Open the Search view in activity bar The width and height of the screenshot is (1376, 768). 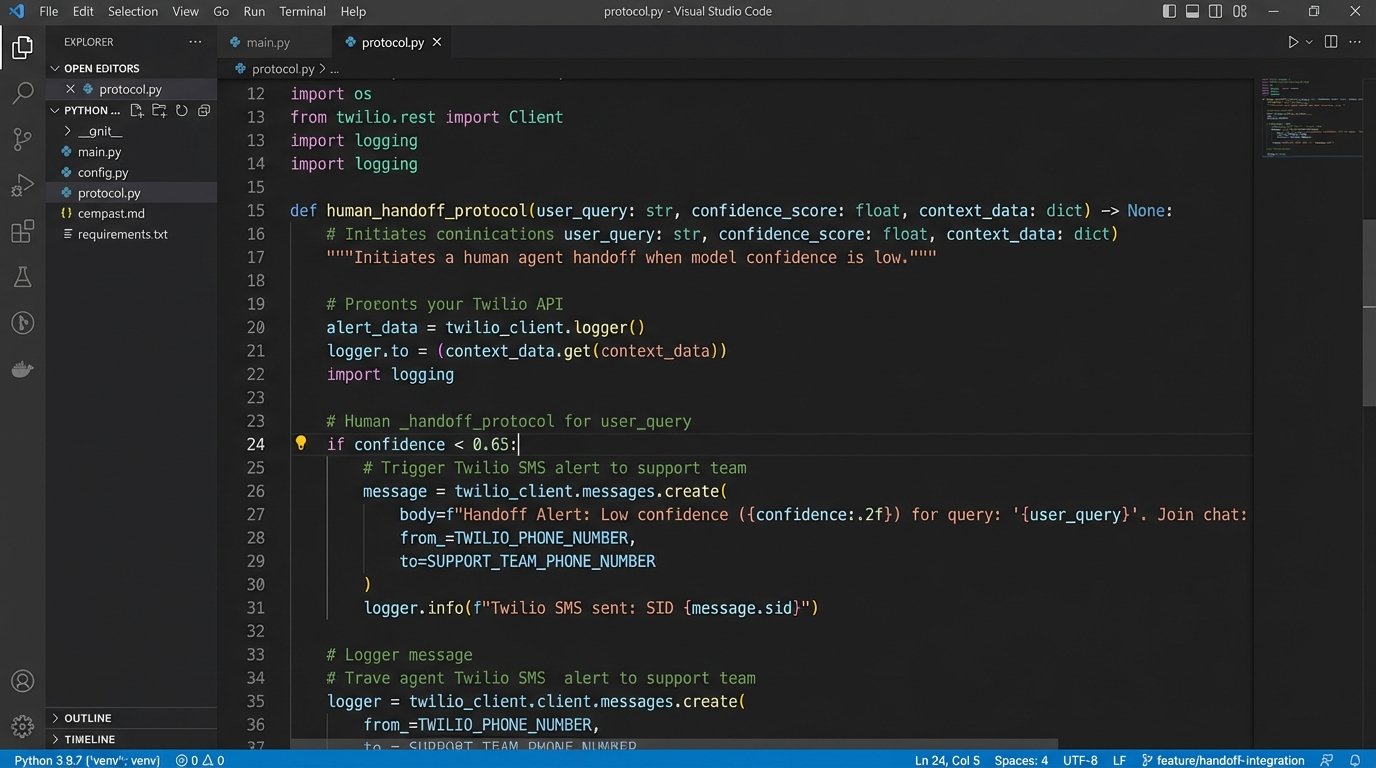point(22,94)
